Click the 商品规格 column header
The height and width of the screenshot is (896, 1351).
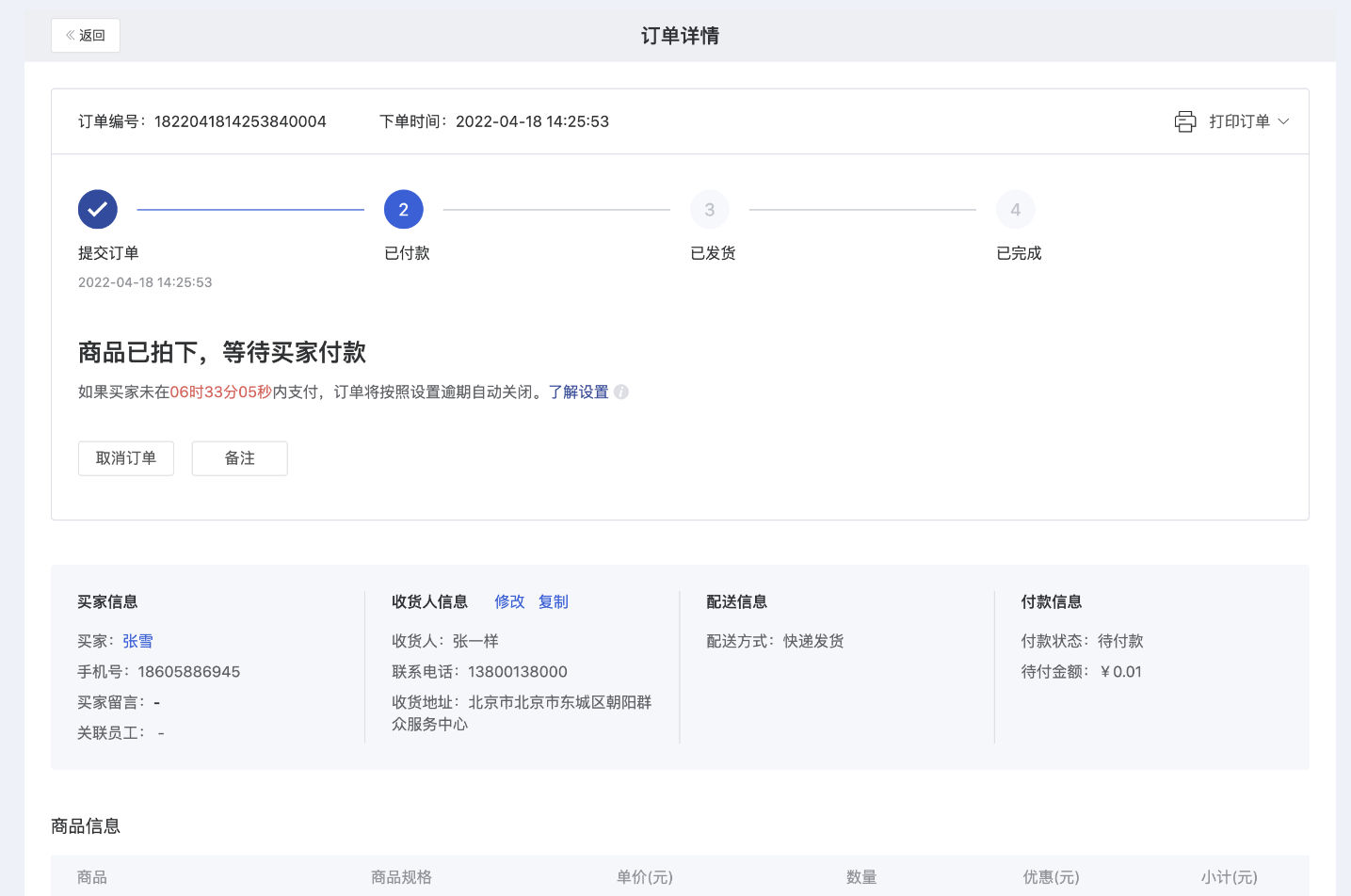point(401,877)
